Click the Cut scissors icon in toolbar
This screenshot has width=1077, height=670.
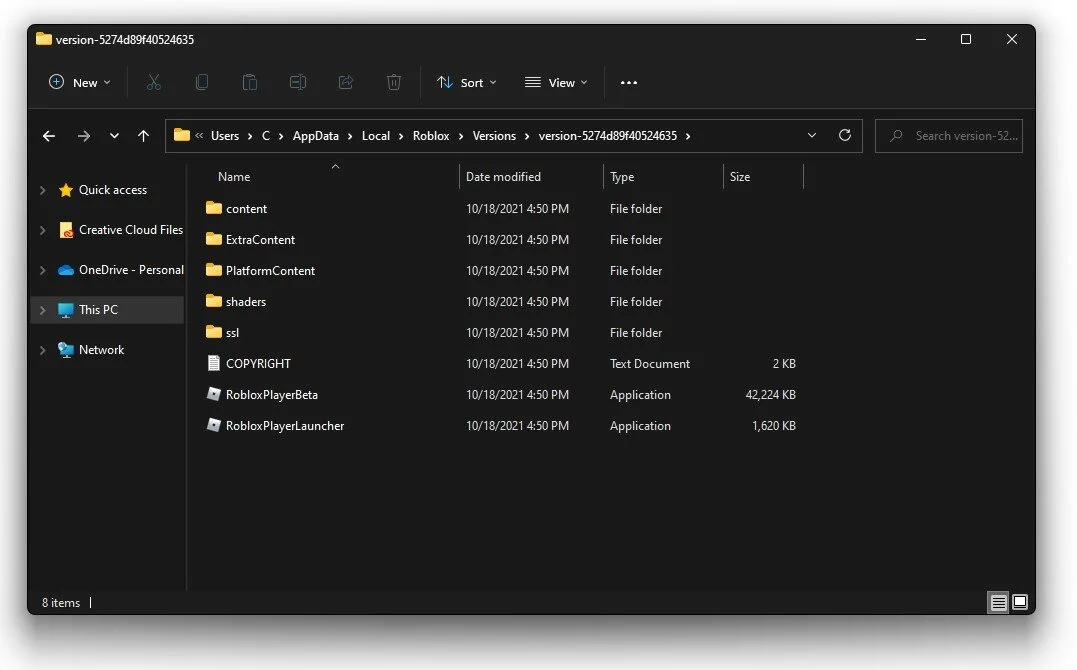tap(154, 82)
